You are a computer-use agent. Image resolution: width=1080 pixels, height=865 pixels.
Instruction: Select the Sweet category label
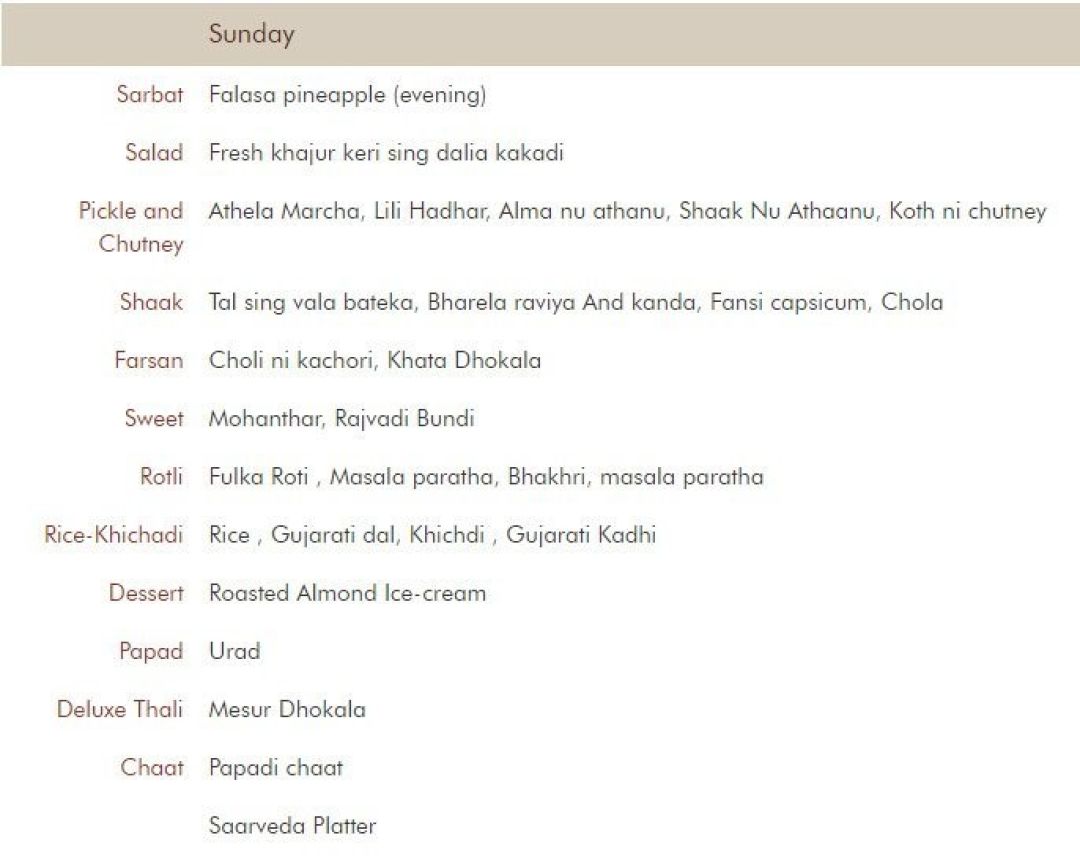coord(154,418)
